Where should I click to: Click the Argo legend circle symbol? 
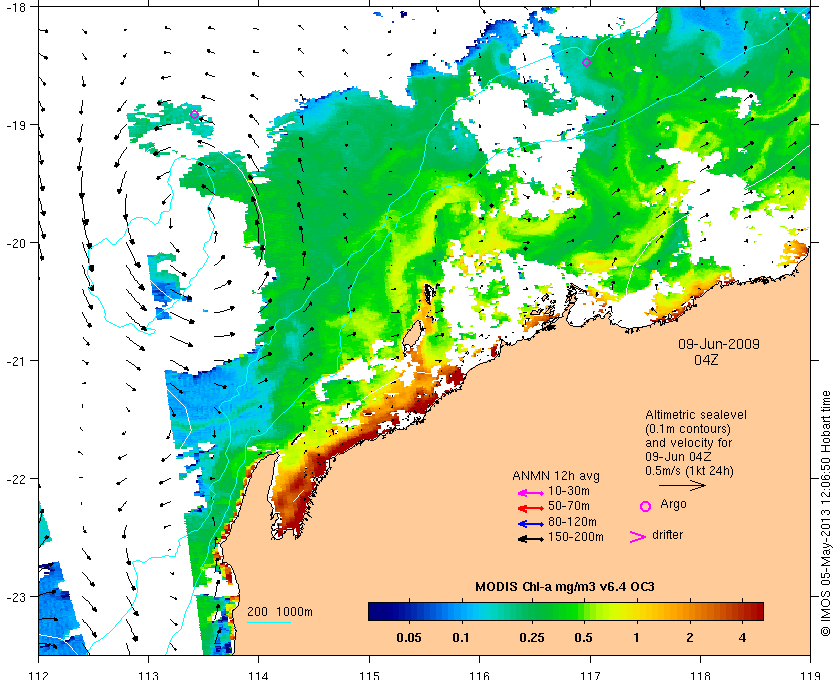point(646,506)
